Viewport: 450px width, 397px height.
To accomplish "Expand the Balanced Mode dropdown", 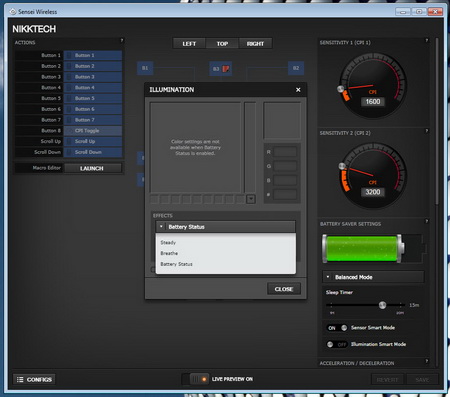I will 373,277.
